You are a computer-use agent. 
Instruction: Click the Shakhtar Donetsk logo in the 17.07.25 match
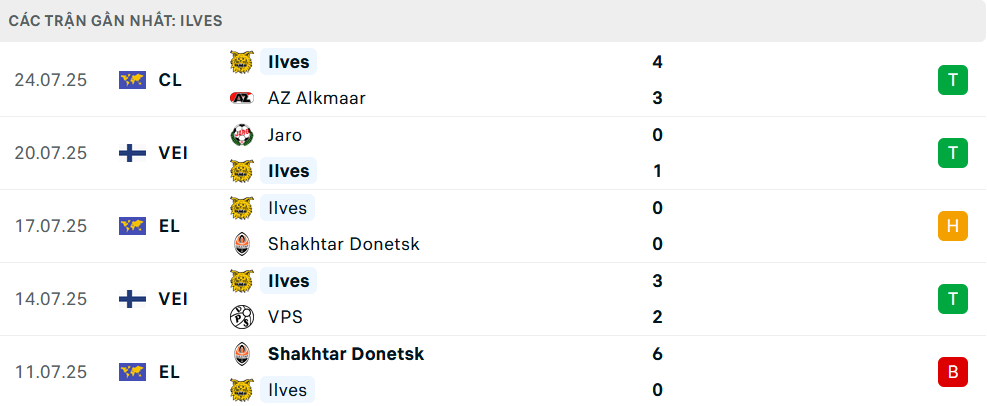point(242,244)
